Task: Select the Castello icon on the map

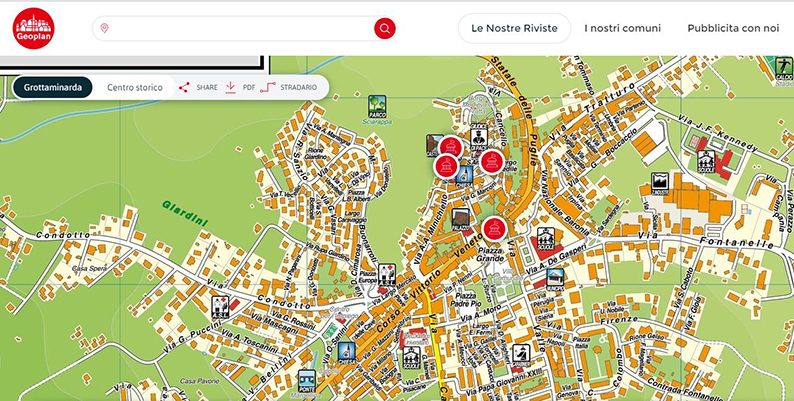Action: coord(433,145)
